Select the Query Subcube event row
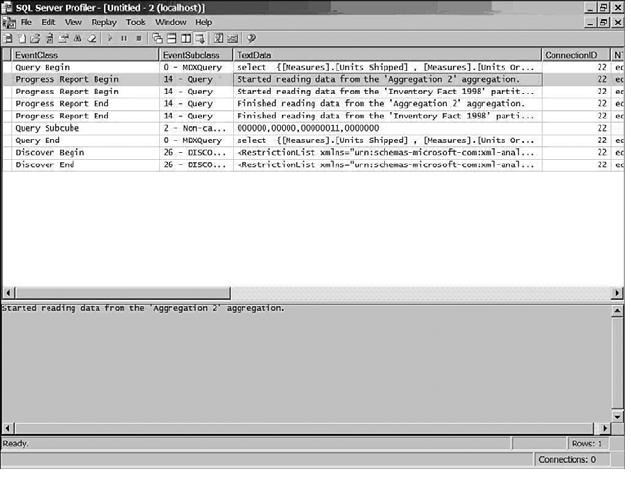 (x=313, y=128)
